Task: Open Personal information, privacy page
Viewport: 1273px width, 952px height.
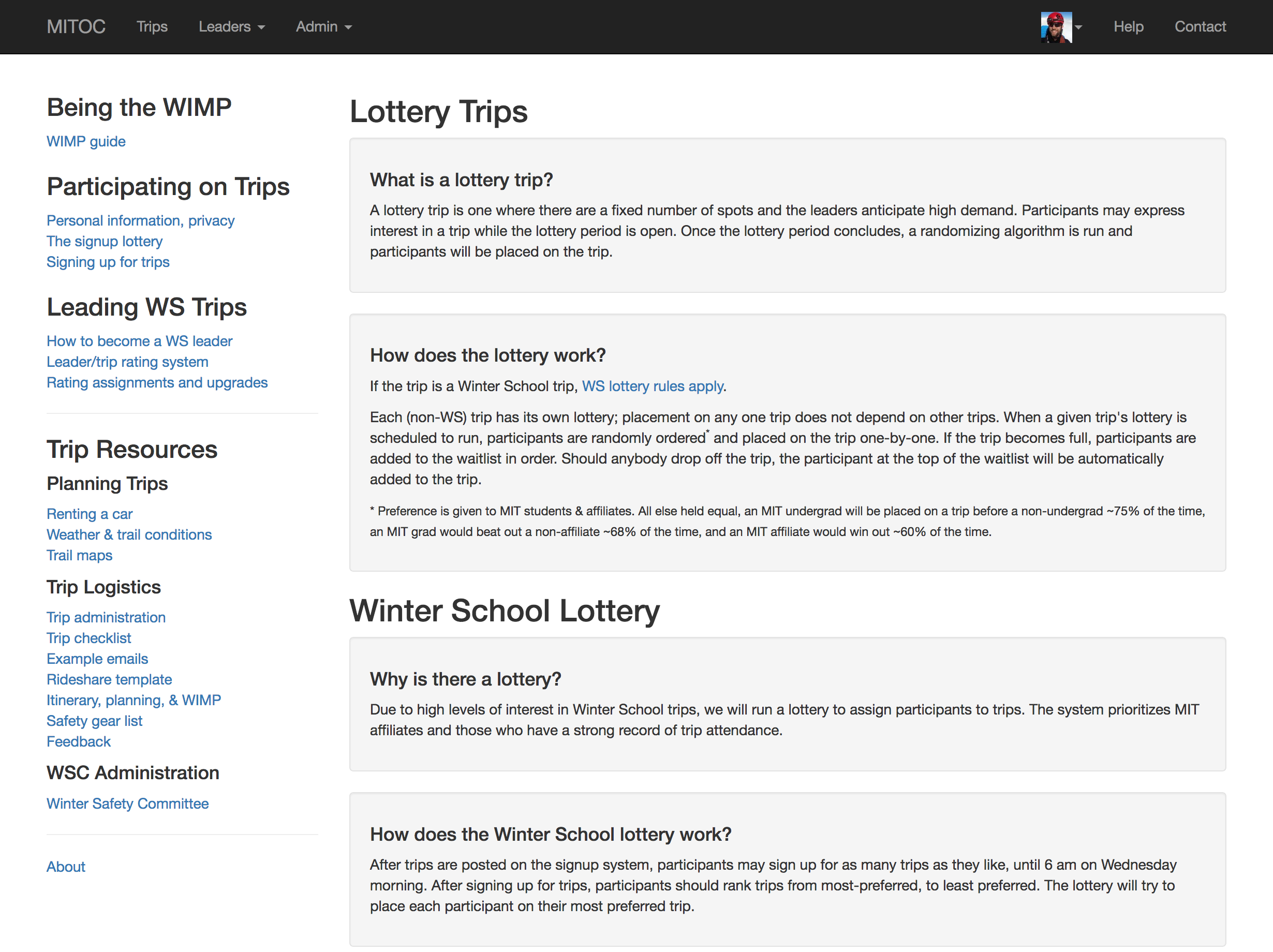Action: pyautogui.click(x=140, y=221)
